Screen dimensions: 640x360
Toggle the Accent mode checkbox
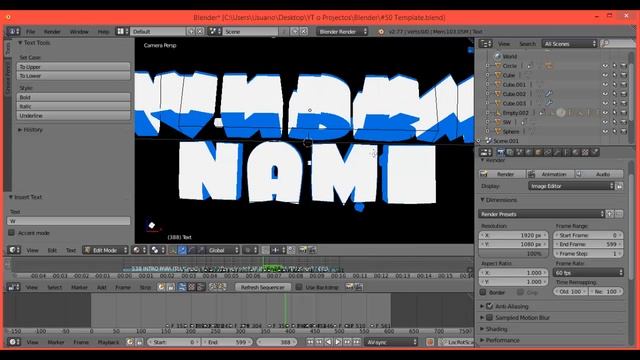11,233
